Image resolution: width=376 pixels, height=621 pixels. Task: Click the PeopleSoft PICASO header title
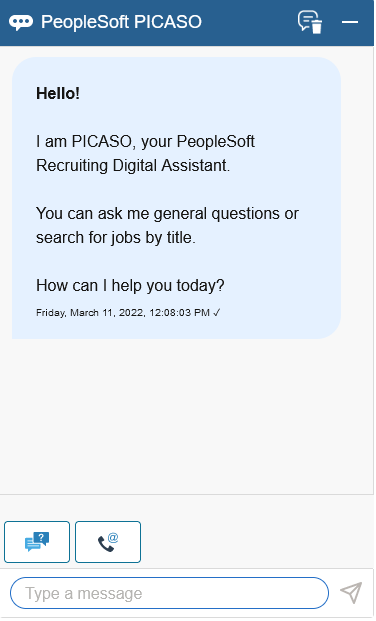tap(121, 22)
